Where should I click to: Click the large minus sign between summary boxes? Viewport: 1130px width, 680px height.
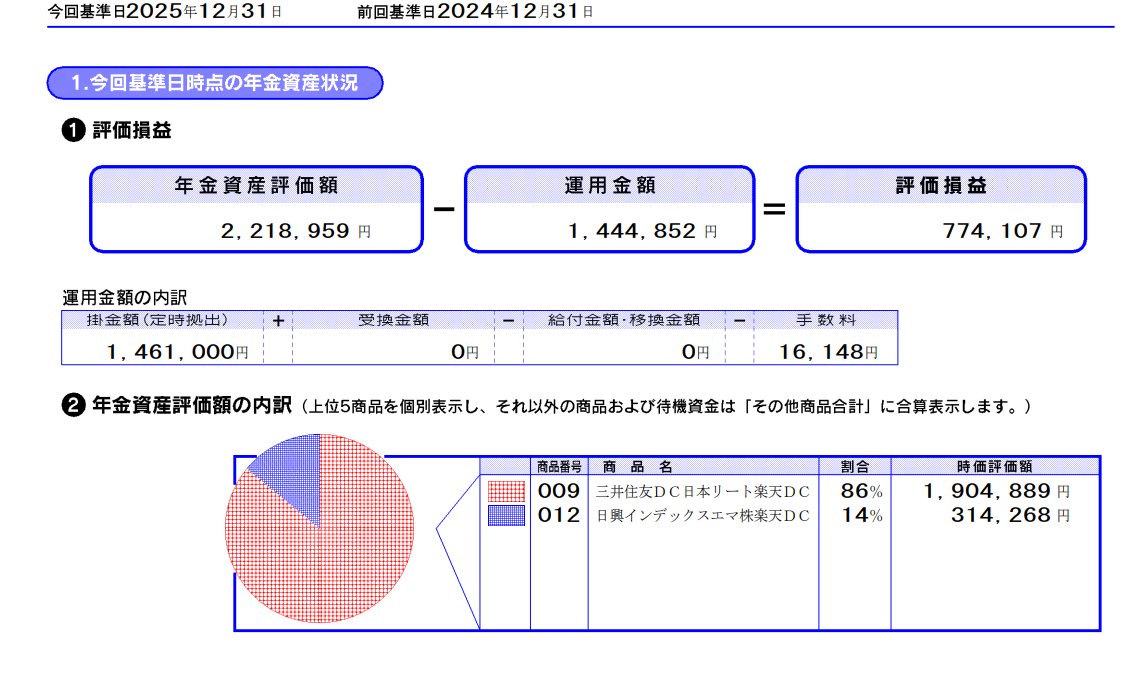coord(444,209)
